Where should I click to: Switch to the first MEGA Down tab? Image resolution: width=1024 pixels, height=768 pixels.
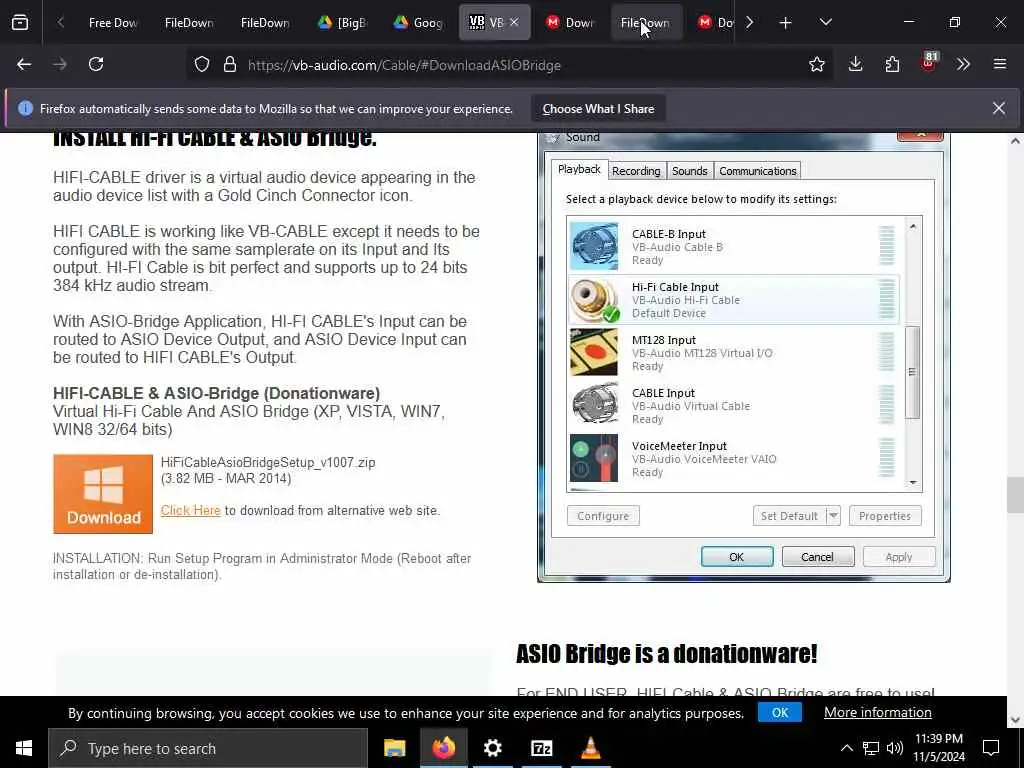(571, 22)
